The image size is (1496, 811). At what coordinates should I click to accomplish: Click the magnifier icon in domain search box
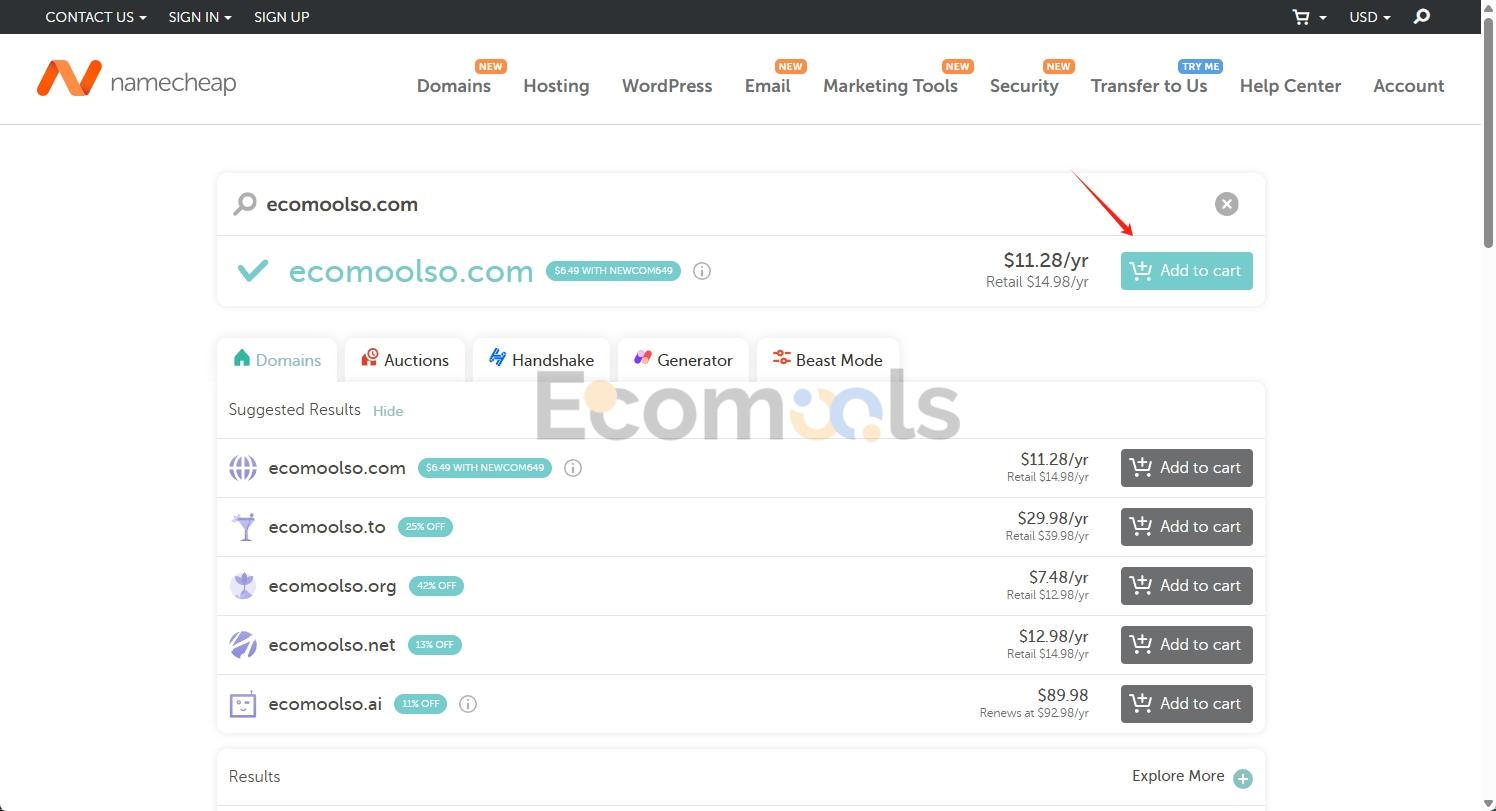click(x=244, y=204)
